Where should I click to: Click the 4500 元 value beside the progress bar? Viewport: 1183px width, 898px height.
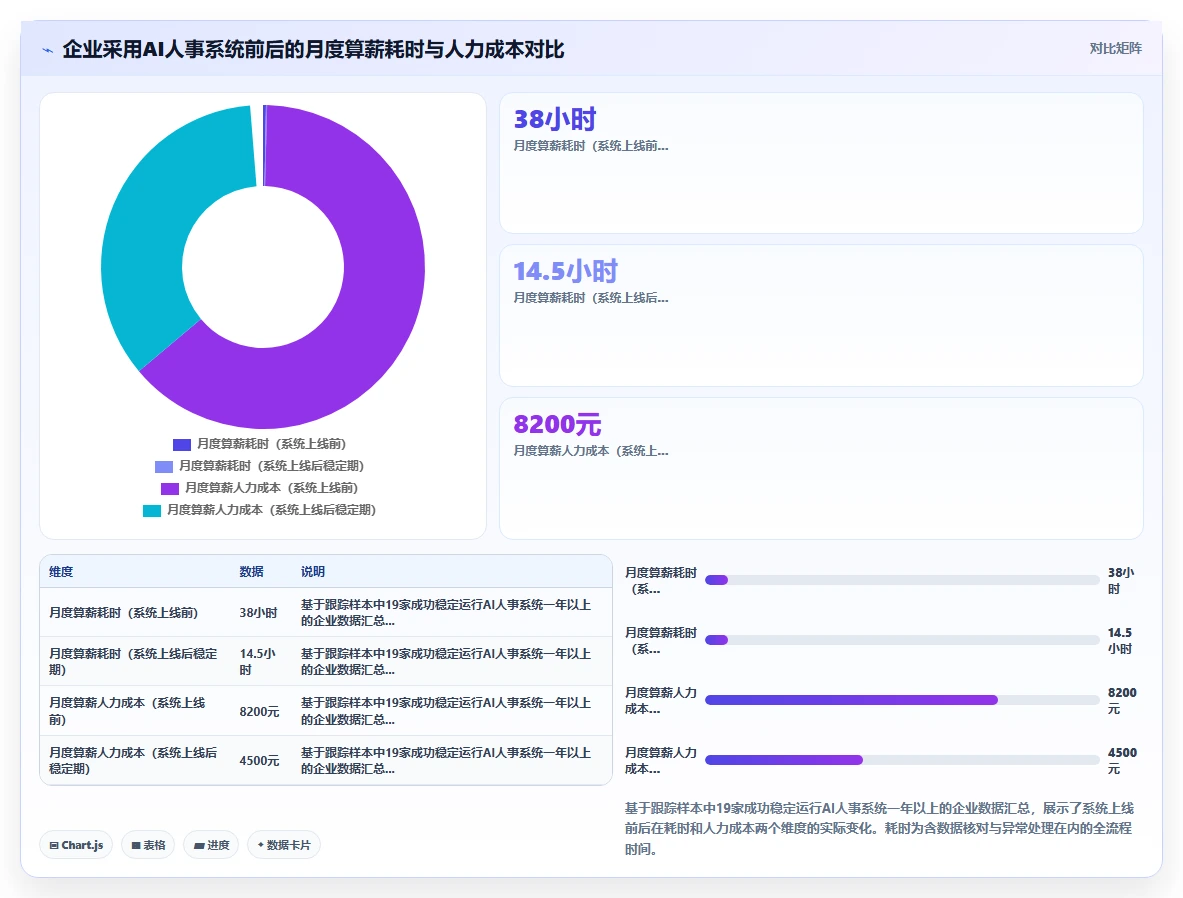point(1122,760)
